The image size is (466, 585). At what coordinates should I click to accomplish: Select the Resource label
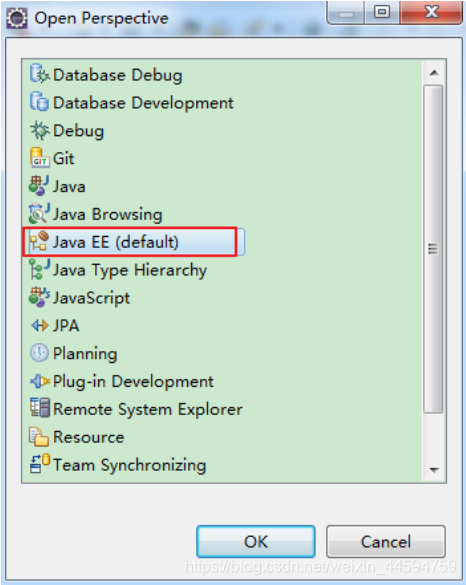(88, 437)
